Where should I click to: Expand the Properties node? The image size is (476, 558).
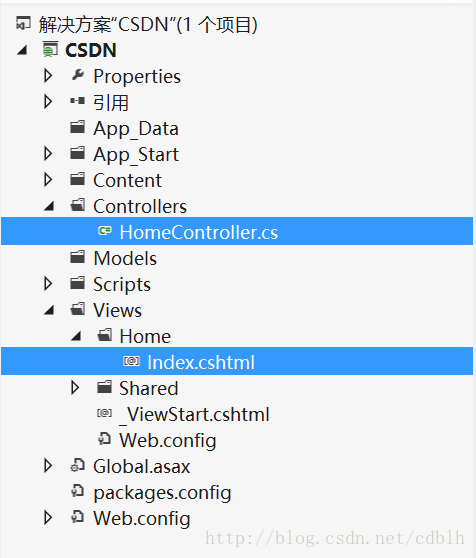click(48, 76)
